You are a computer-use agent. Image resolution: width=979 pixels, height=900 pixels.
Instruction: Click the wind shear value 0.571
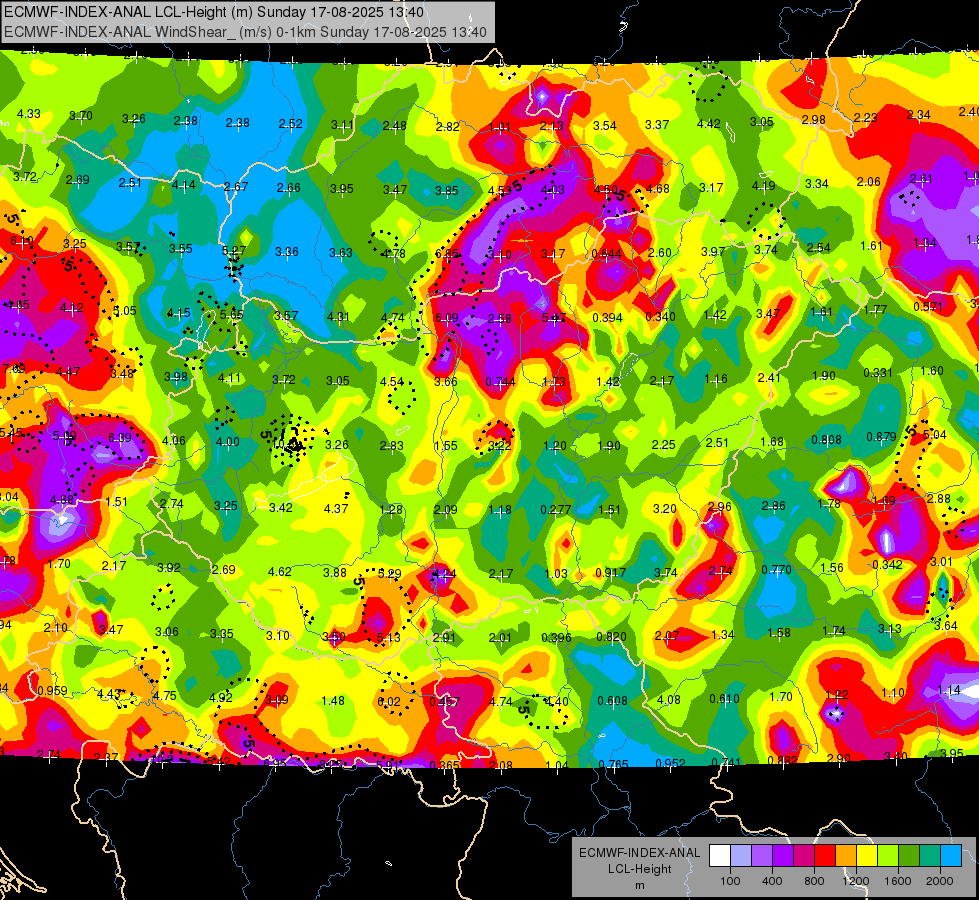(928, 307)
